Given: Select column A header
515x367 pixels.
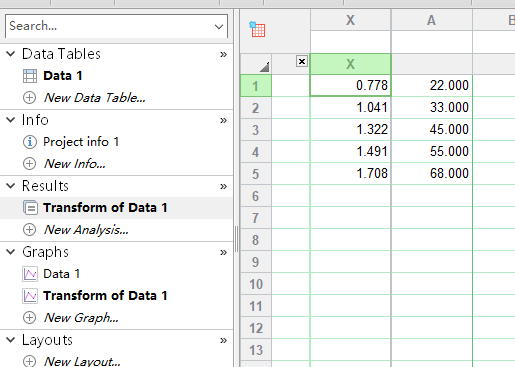Looking at the screenshot, I should pos(432,20).
